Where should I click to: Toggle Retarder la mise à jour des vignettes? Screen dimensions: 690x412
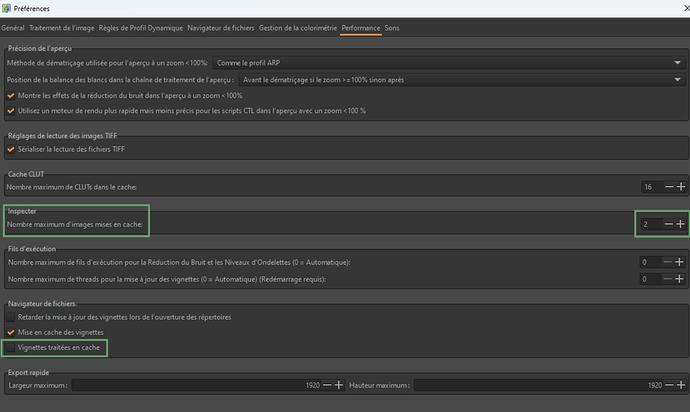click(11, 317)
